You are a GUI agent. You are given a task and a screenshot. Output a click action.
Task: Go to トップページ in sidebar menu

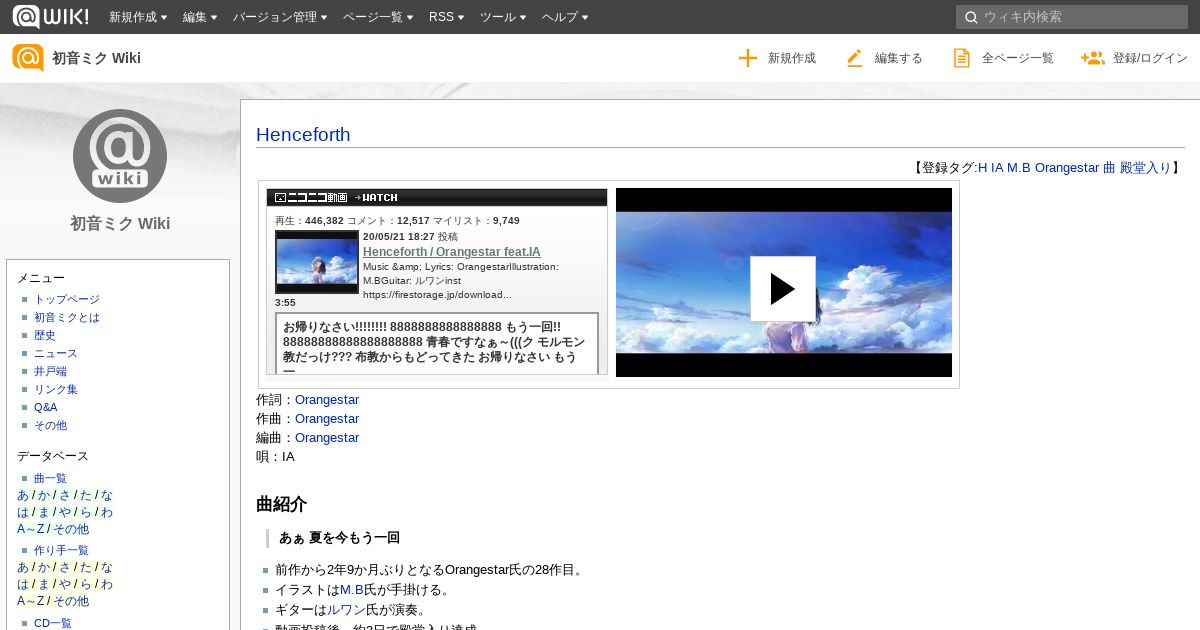click(67, 299)
